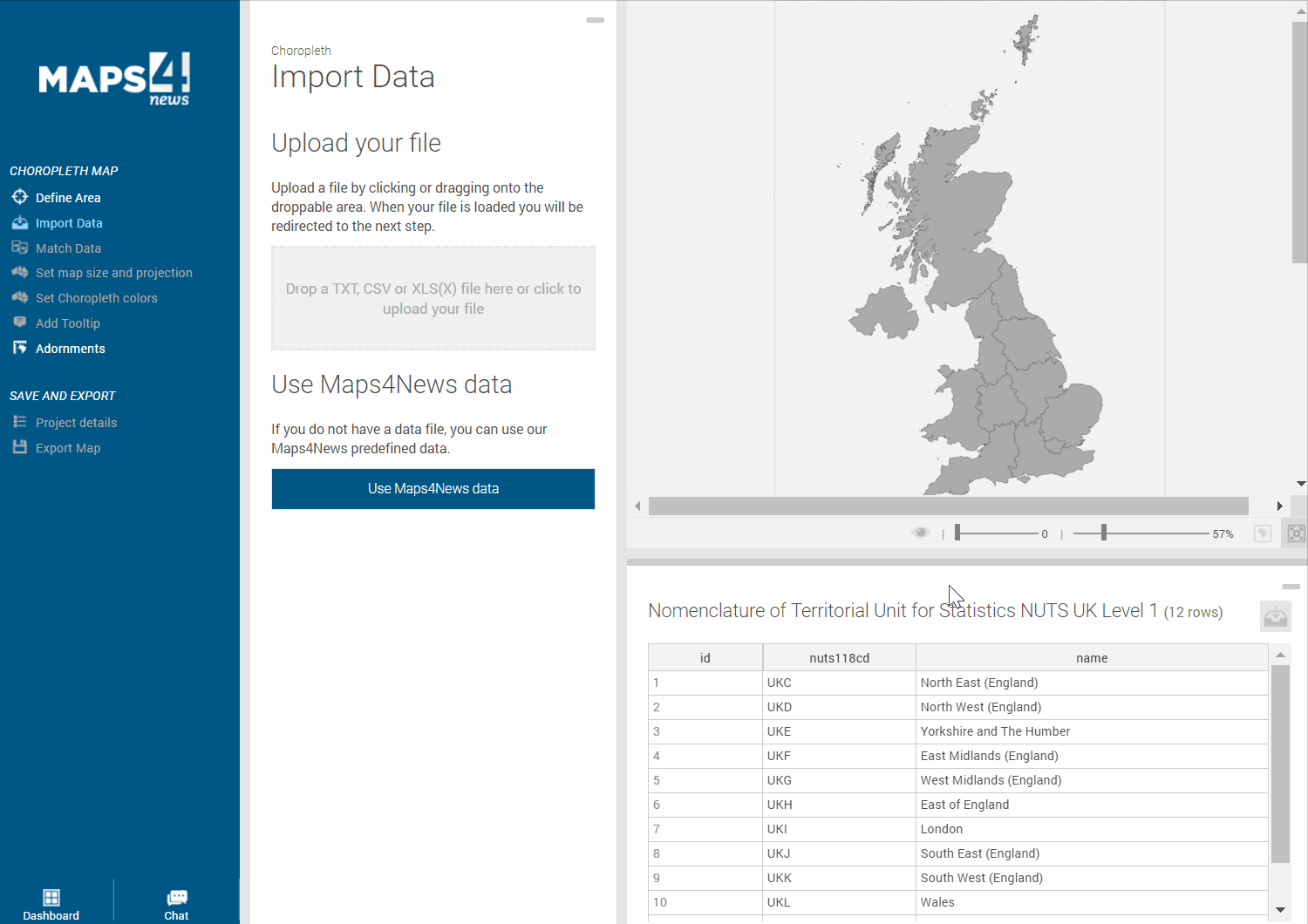Click the Import Data tray icon
Viewport: 1308px width, 924px height.
coord(20,222)
